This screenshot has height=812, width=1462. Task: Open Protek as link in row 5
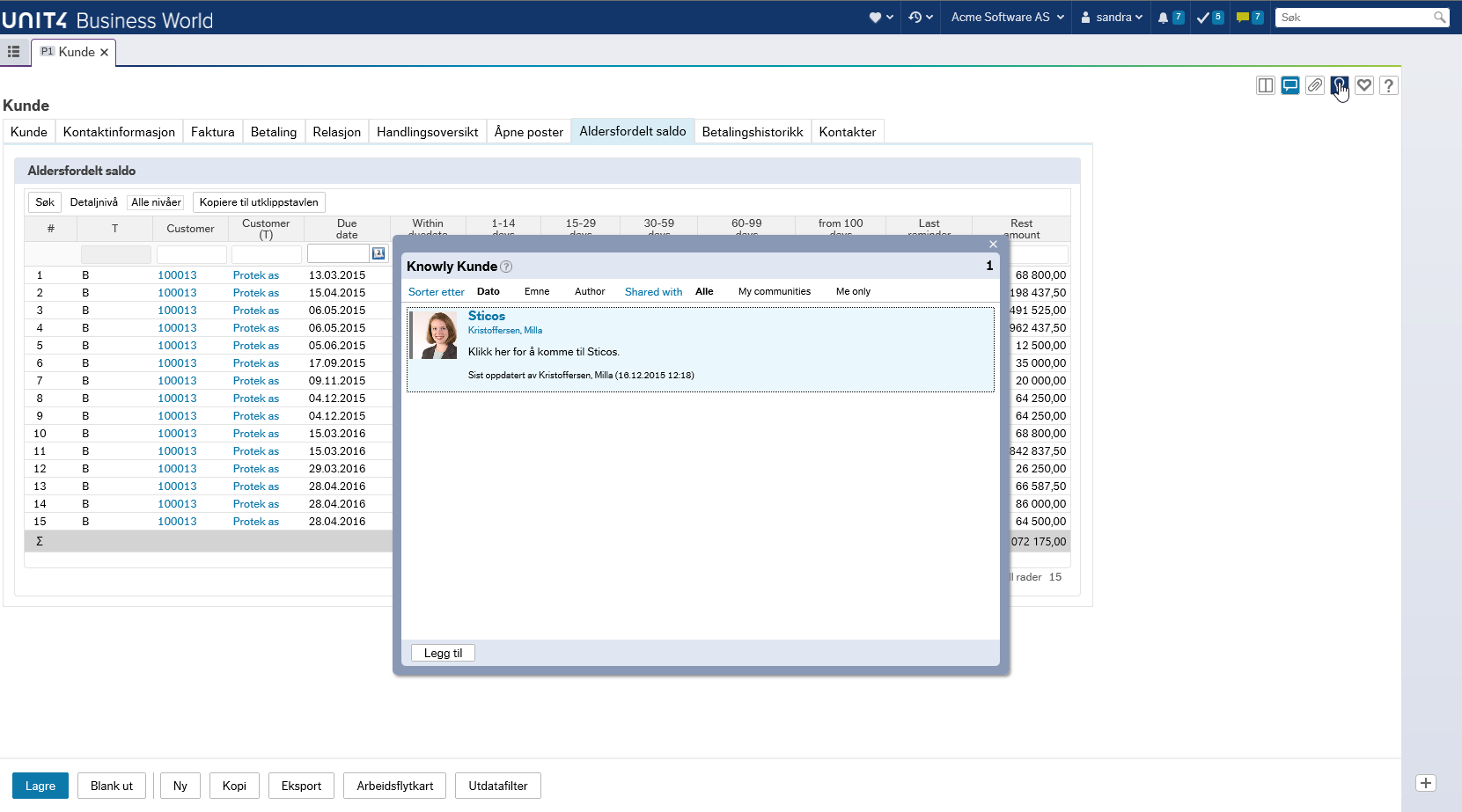click(x=256, y=346)
